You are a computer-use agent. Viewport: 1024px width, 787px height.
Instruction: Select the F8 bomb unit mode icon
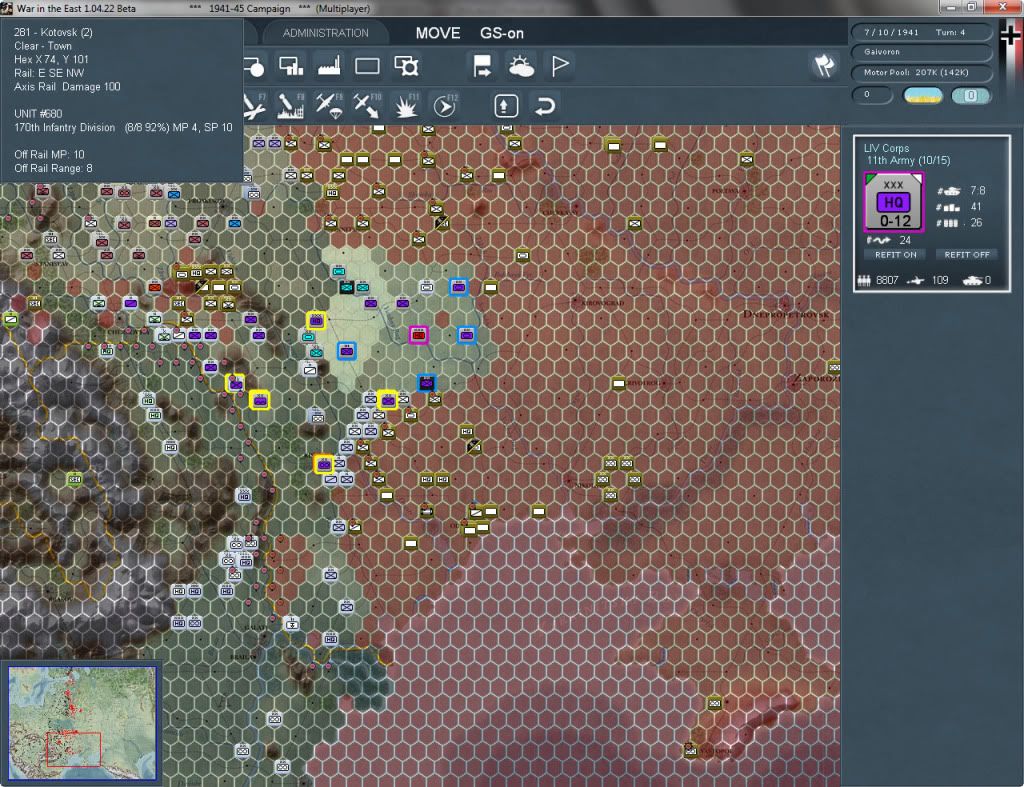(x=291, y=106)
